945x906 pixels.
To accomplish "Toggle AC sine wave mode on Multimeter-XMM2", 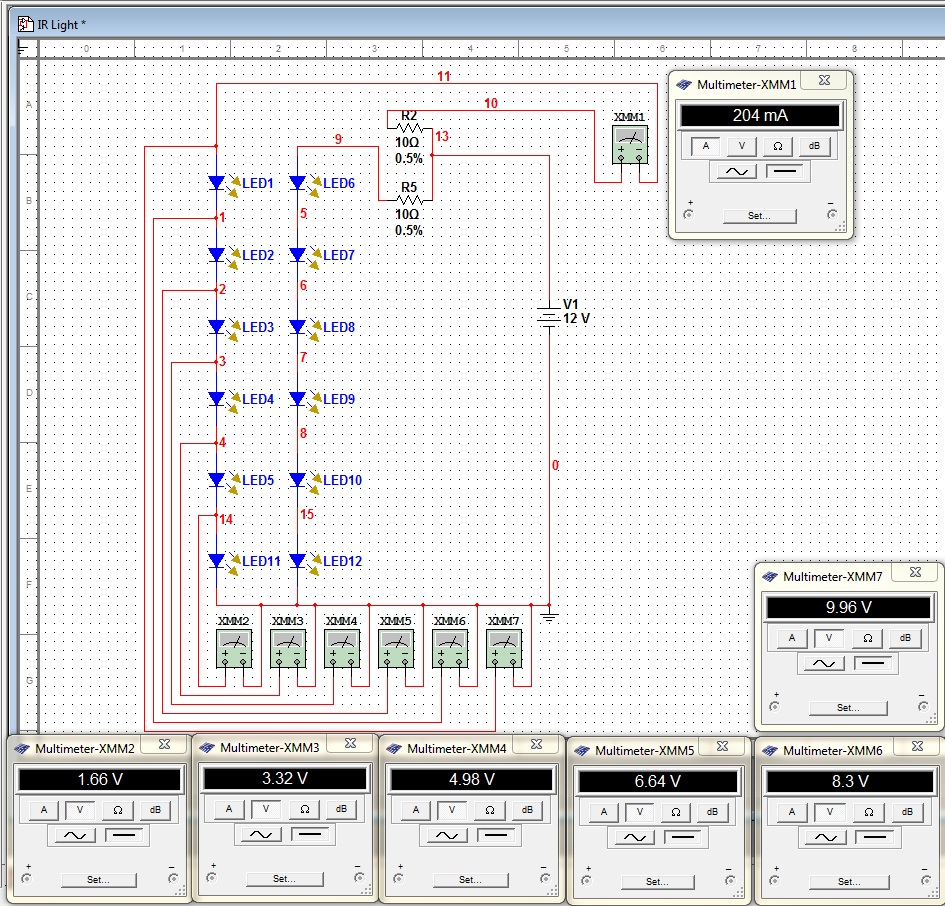I will 75,836.
